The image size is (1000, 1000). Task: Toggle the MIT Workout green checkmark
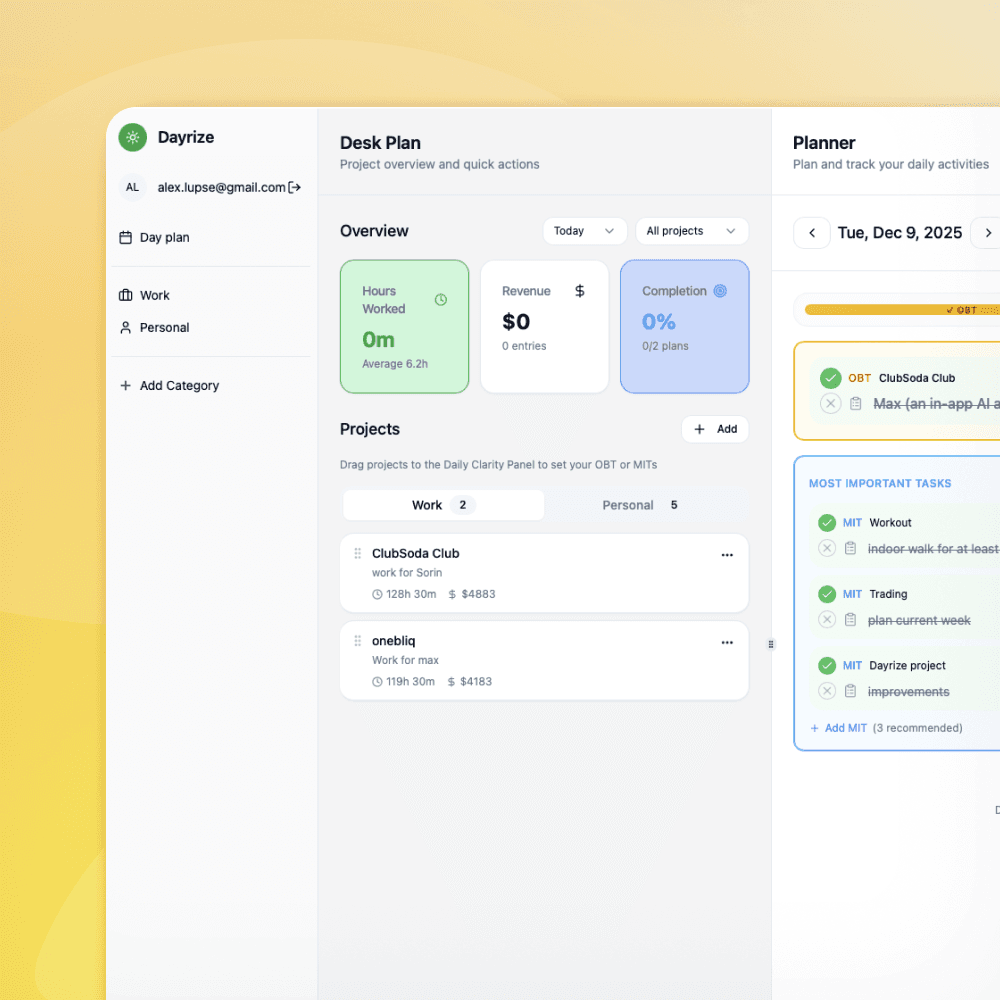[x=827, y=523]
